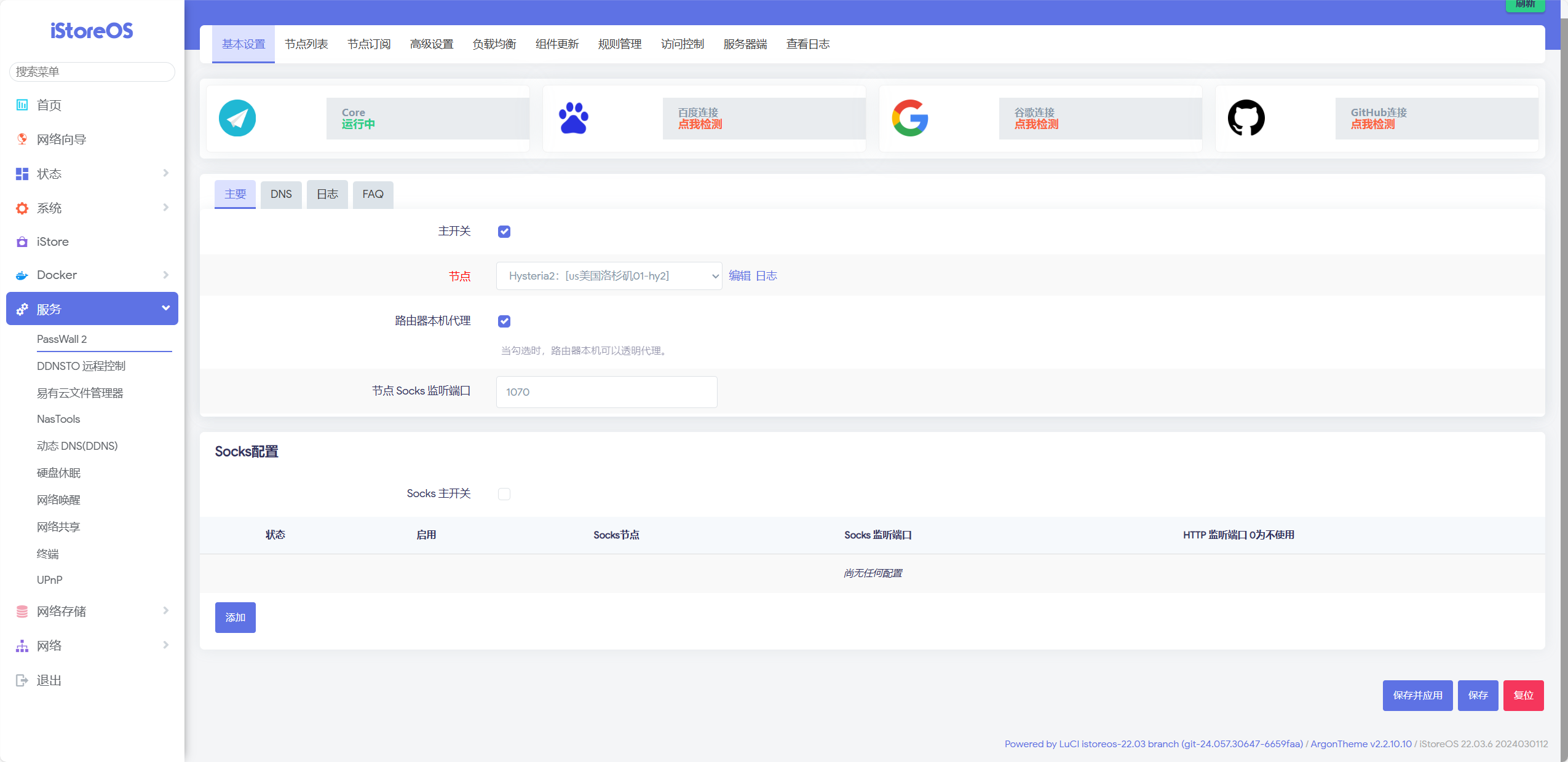This screenshot has height=762, width=1568.
Task: Select the 主要 sub-tab
Action: 235,194
